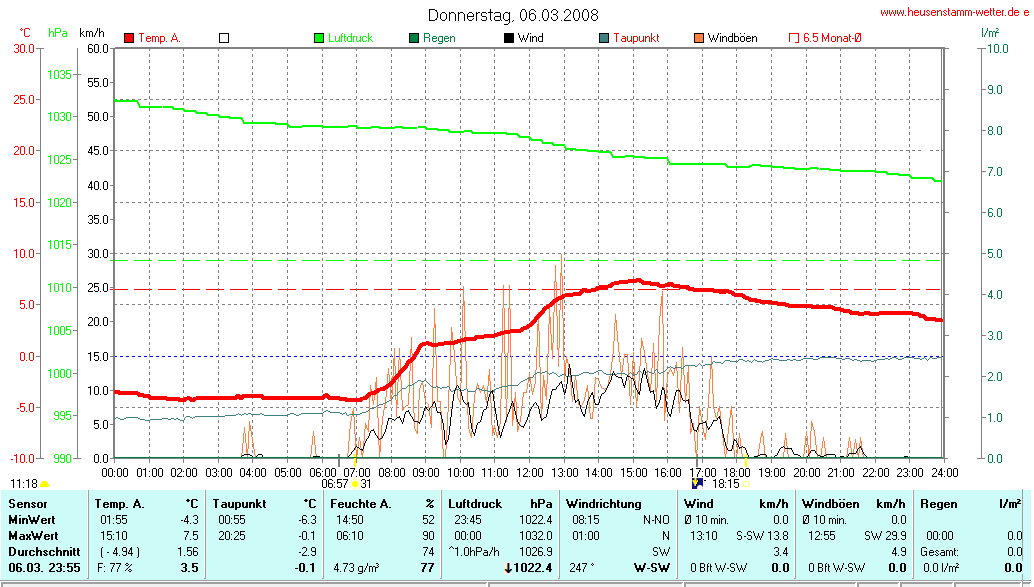
Task: Click the 18:15 sunset time label
Action: tap(725, 484)
